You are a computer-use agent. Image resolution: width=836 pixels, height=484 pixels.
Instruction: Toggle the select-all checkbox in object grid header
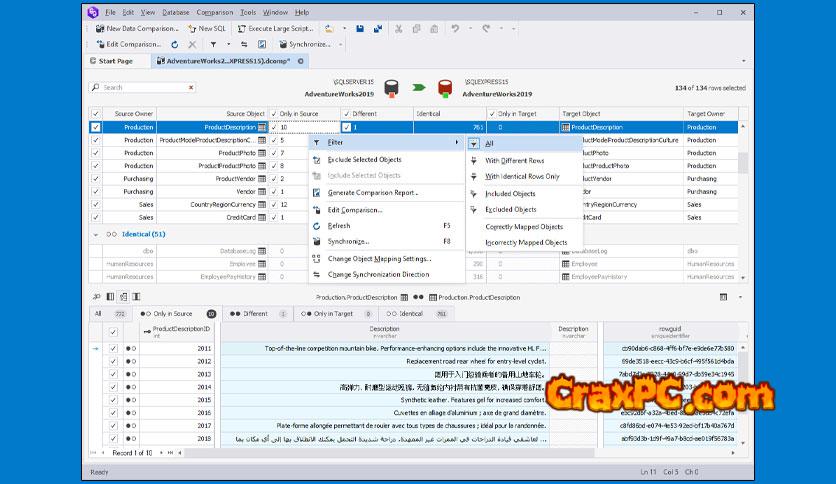(x=96, y=114)
